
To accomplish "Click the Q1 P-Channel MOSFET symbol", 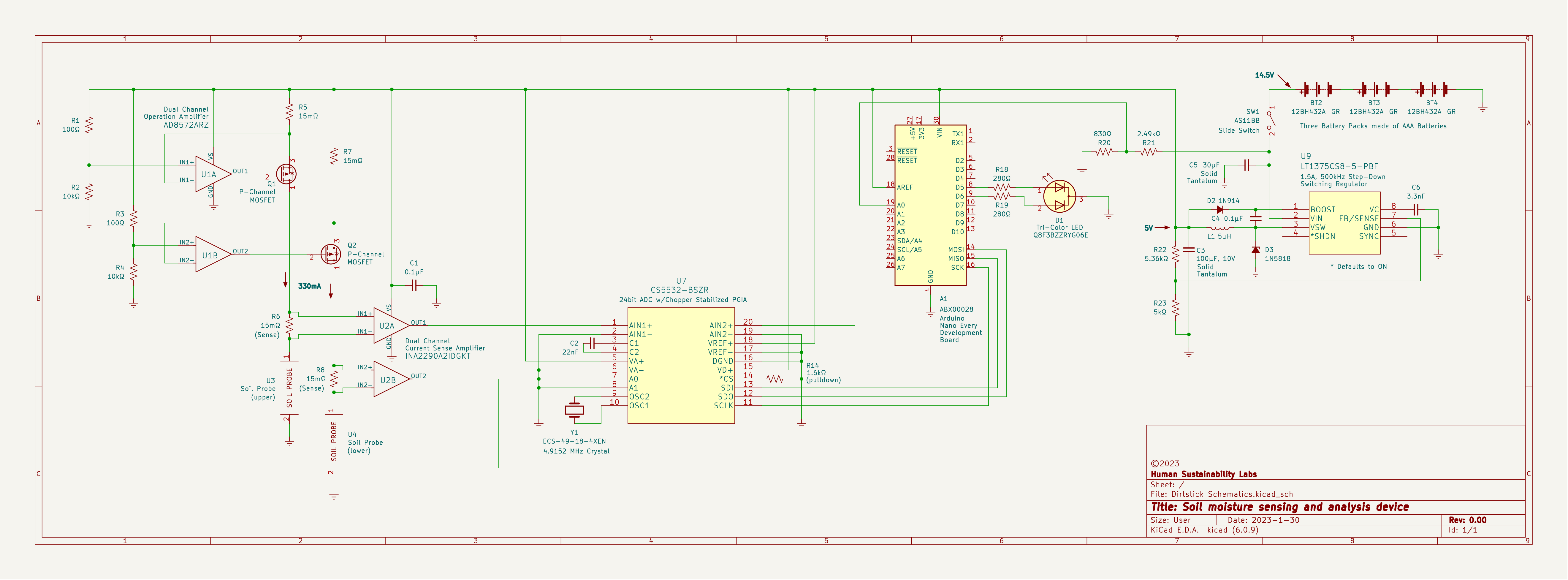I will point(286,174).
